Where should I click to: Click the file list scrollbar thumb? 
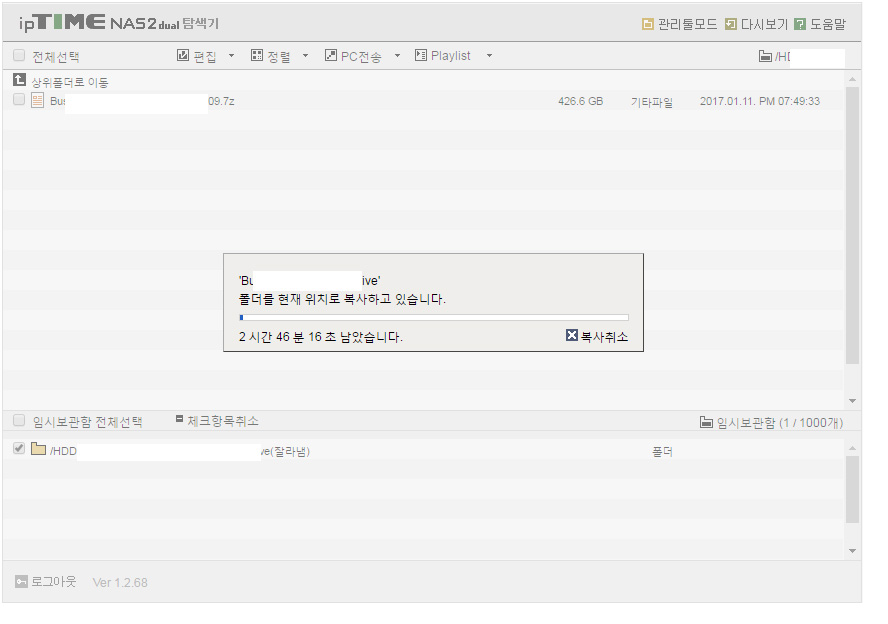pyautogui.click(x=852, y=225)
